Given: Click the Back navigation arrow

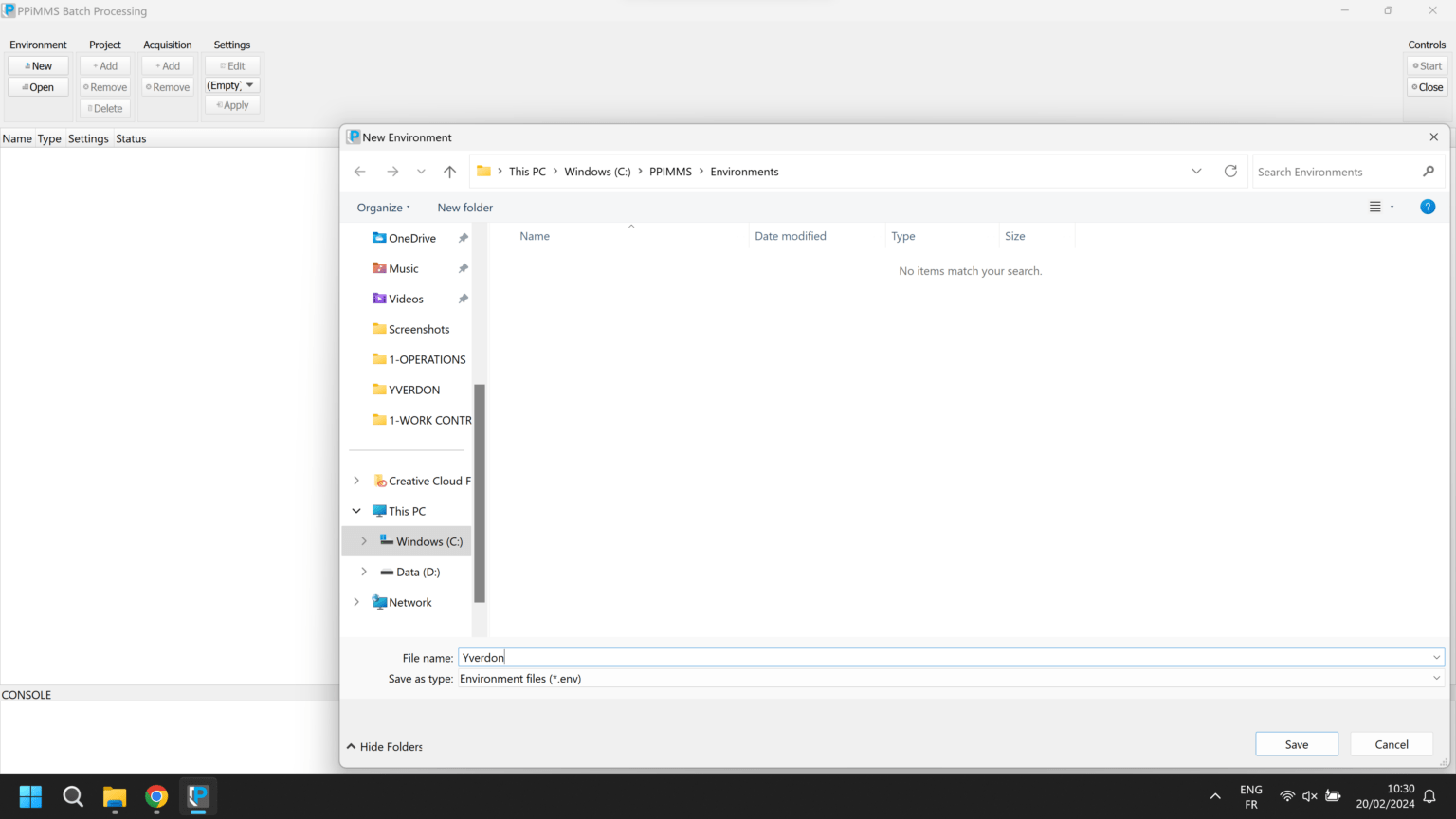Looking at the screenshot, I should (x=360, y=172).
